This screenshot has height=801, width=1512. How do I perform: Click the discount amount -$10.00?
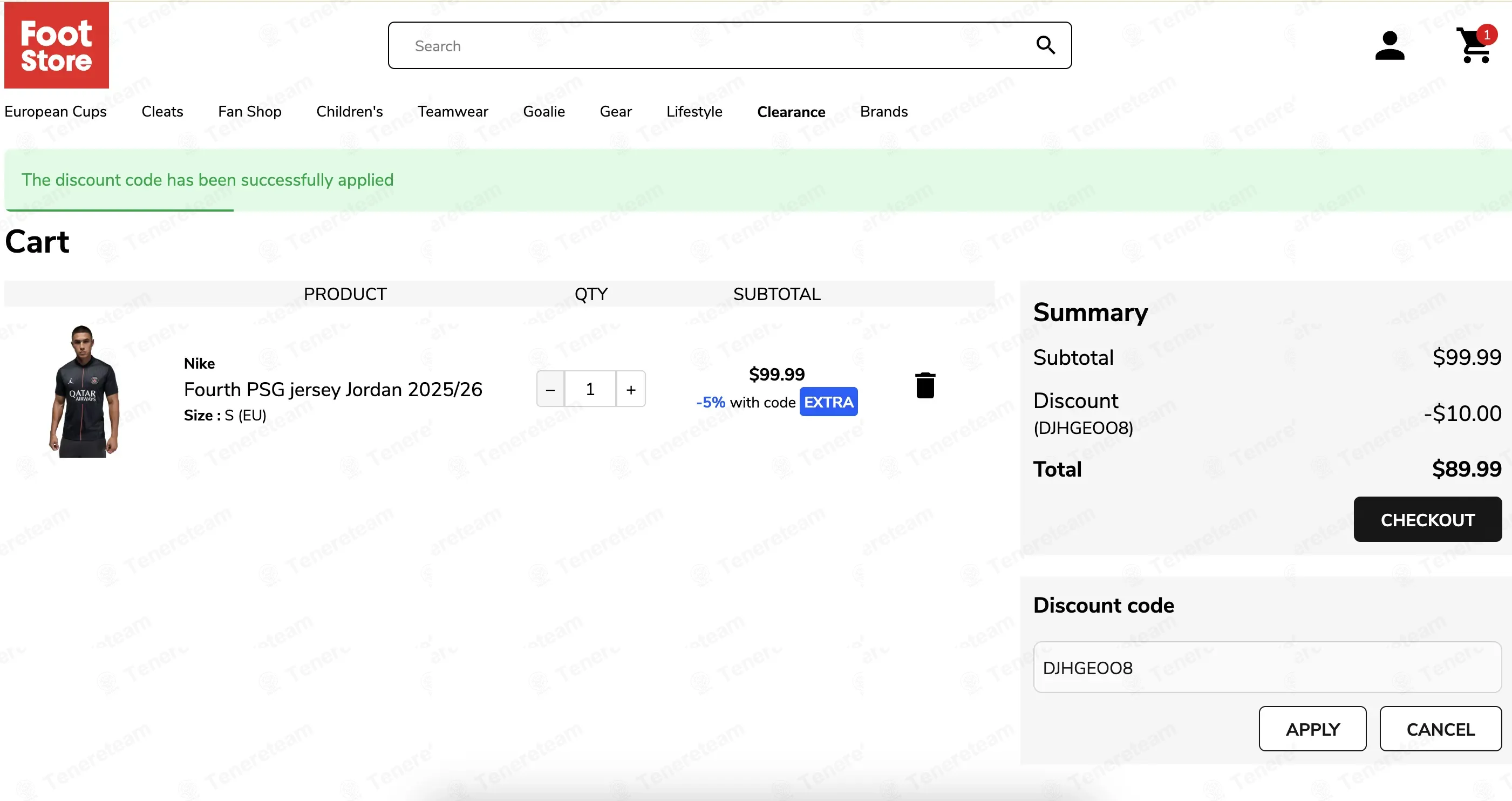pos(1463,413)
